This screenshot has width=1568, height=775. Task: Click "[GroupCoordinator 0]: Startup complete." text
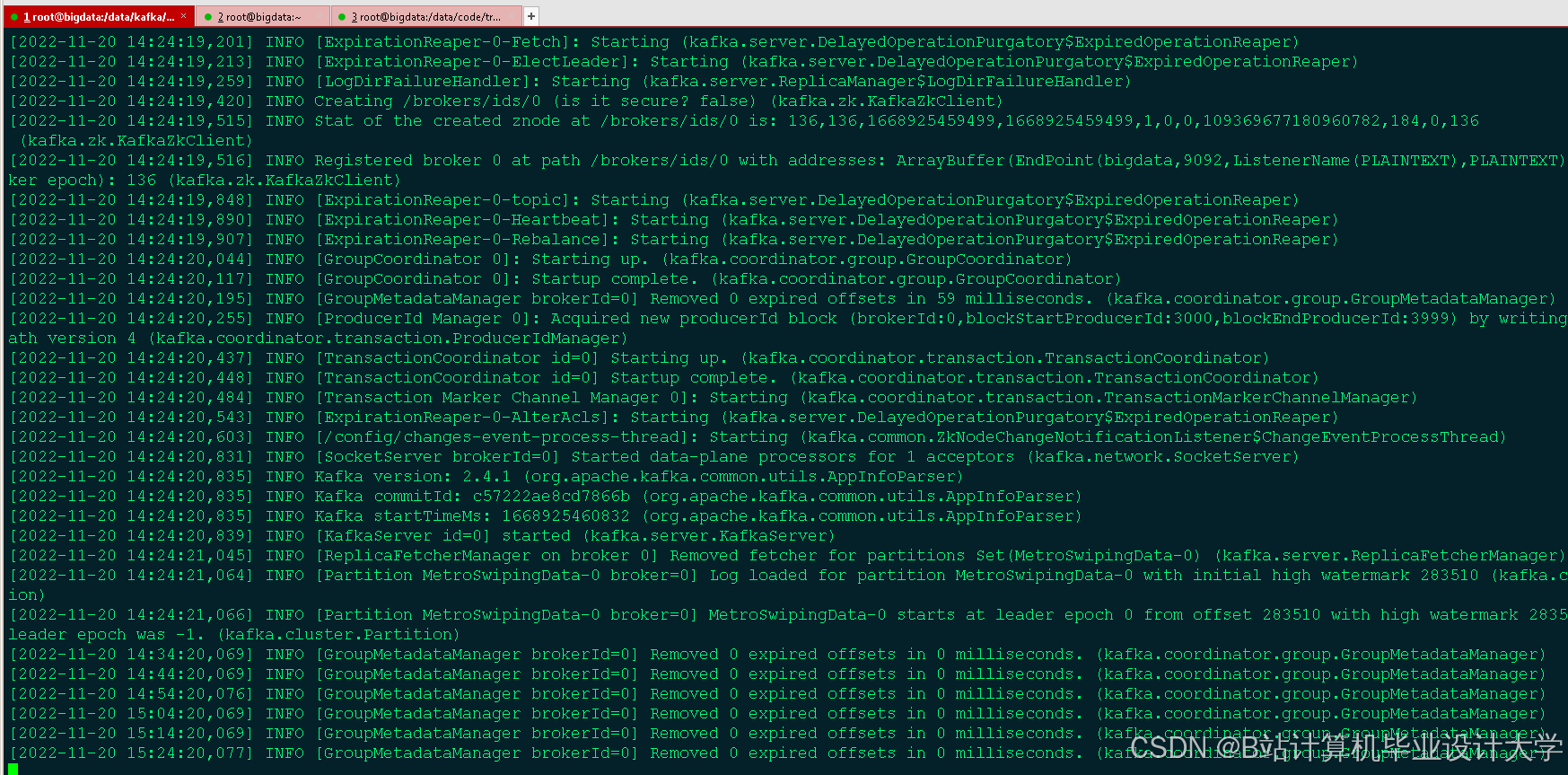coord(506,279)
